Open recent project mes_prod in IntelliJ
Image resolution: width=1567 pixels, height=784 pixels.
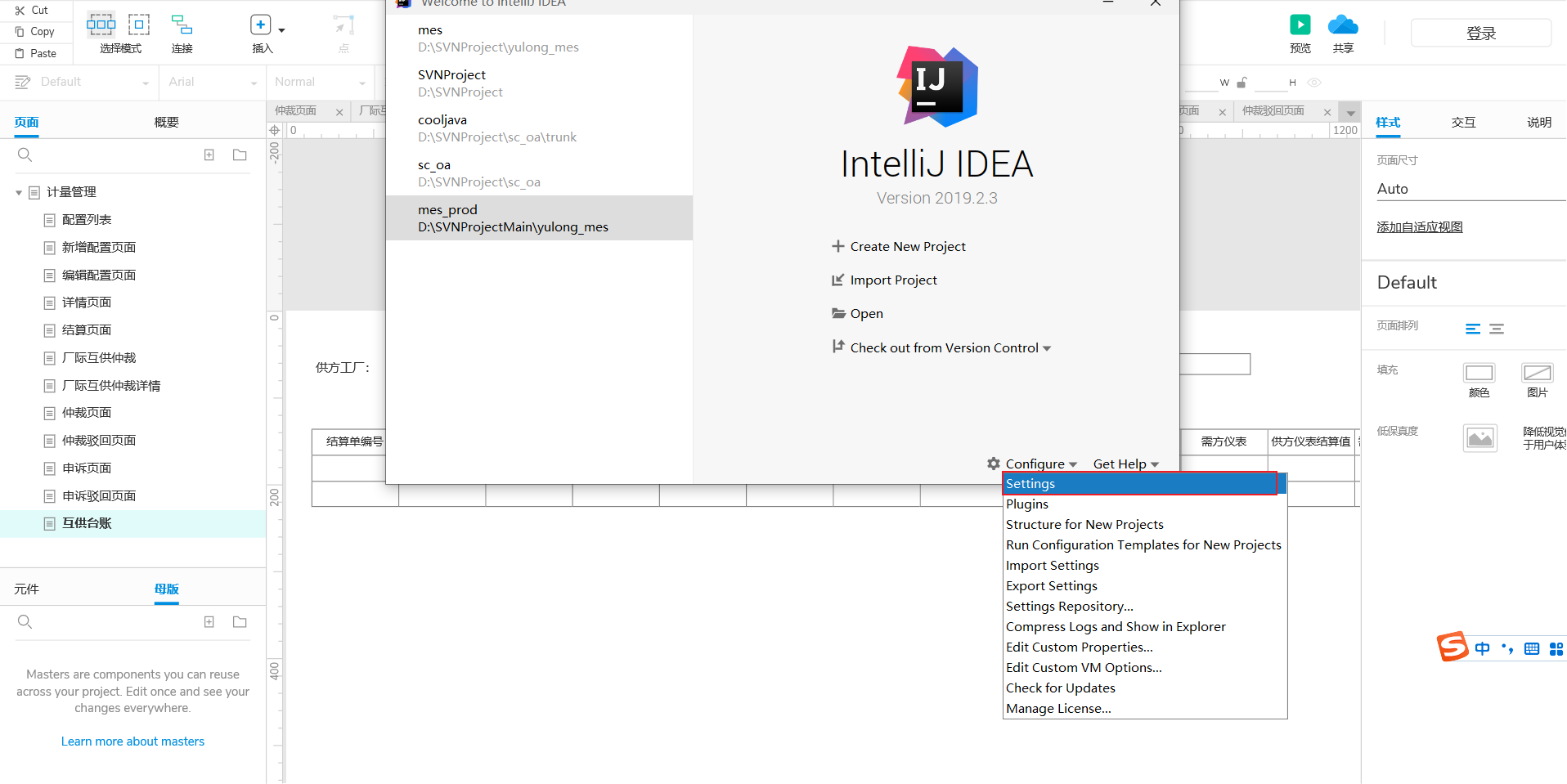tap(539, 218)
